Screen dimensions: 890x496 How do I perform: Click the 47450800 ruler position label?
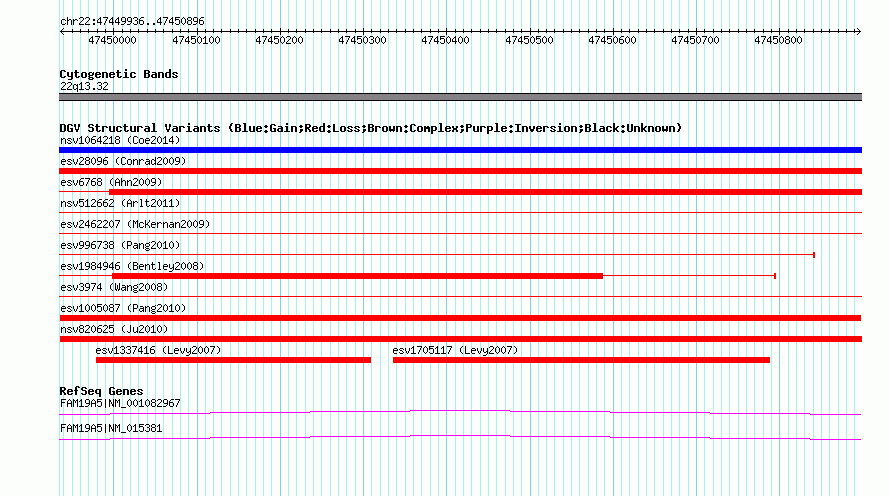pyautogui.click(x=778, y=40)
